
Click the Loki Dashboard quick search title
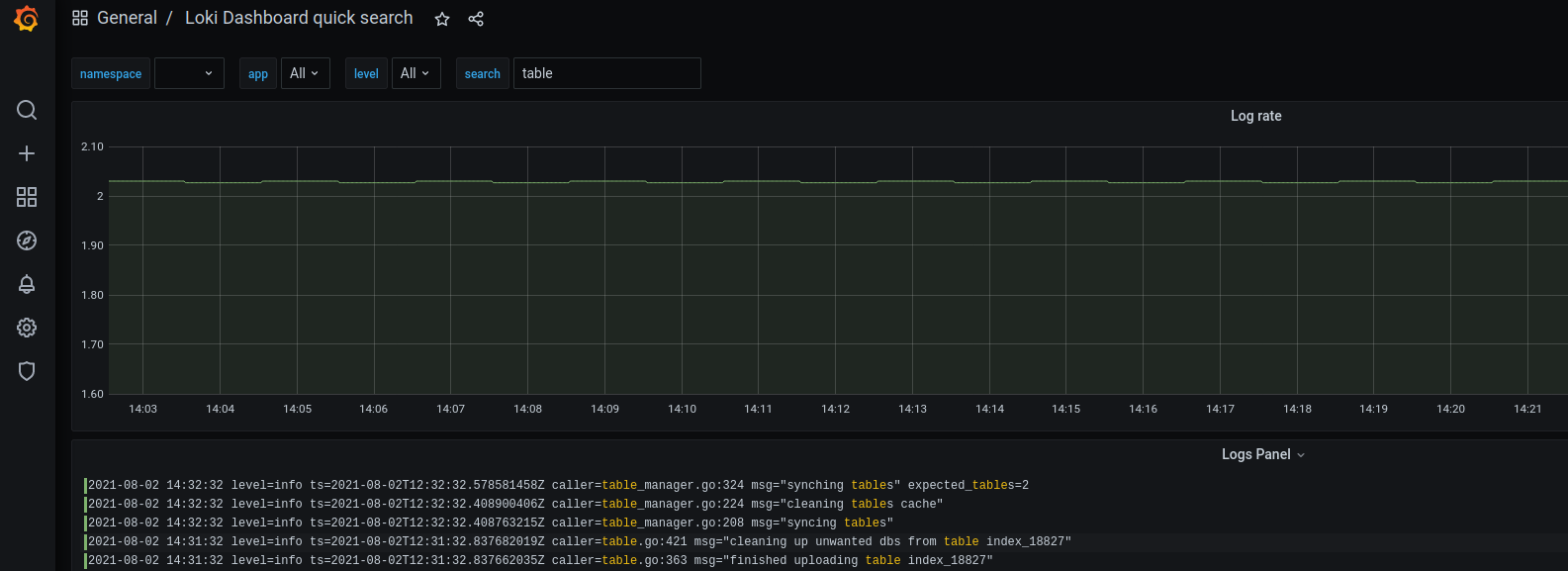[299, 18]
